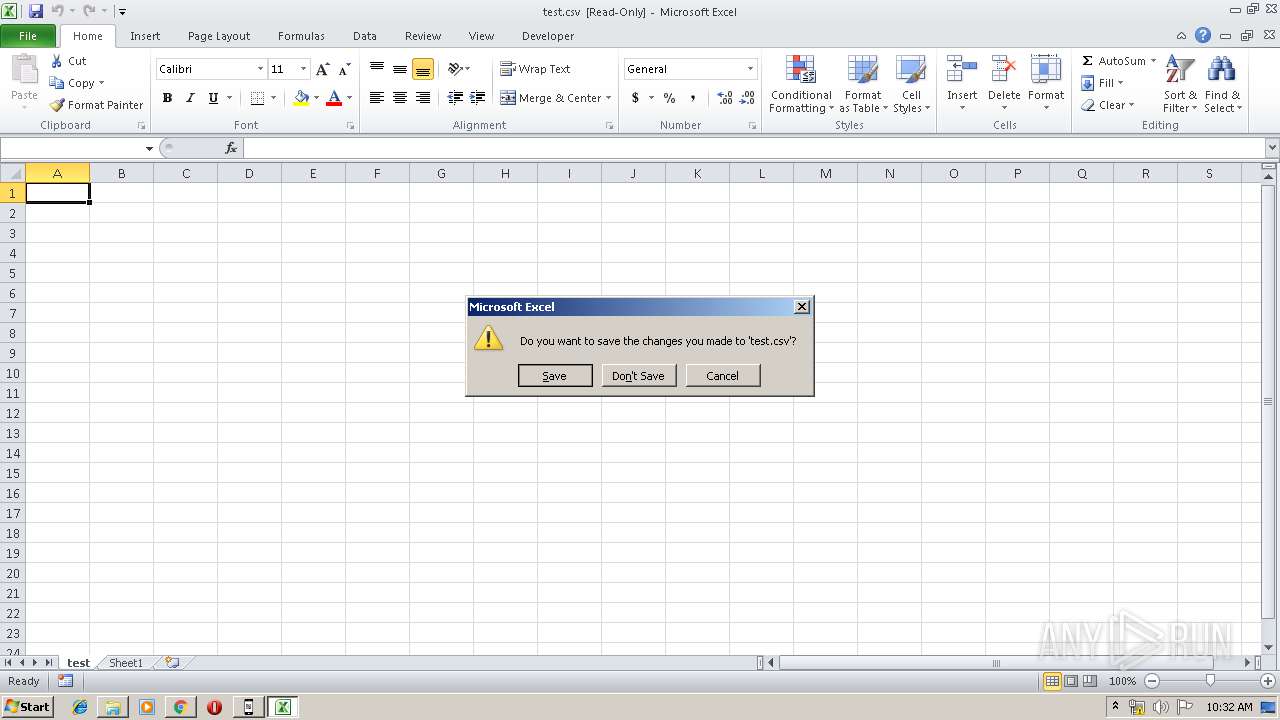Click the zoom slider handle
1280x720 pixels.
[x=1210, y=681]
